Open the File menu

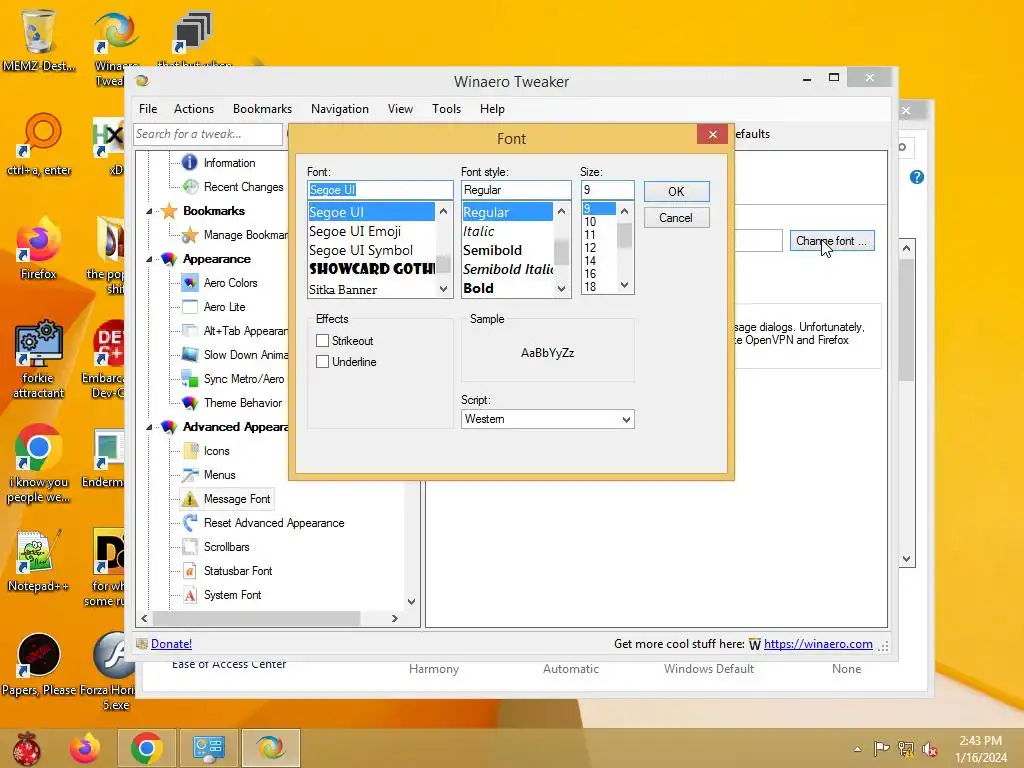(x=148, y=109)
